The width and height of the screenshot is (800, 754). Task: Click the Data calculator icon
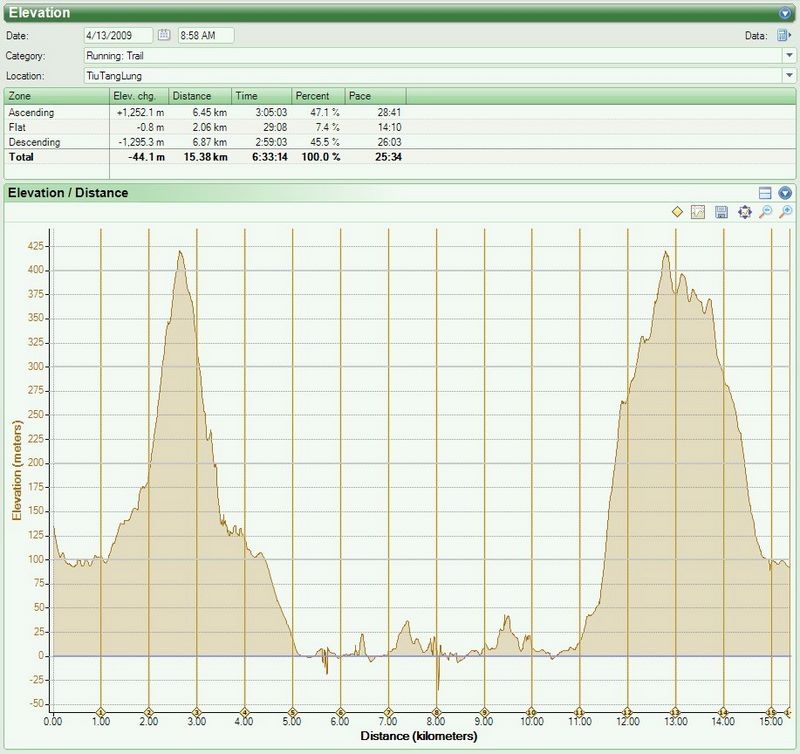tap(784, 35)
